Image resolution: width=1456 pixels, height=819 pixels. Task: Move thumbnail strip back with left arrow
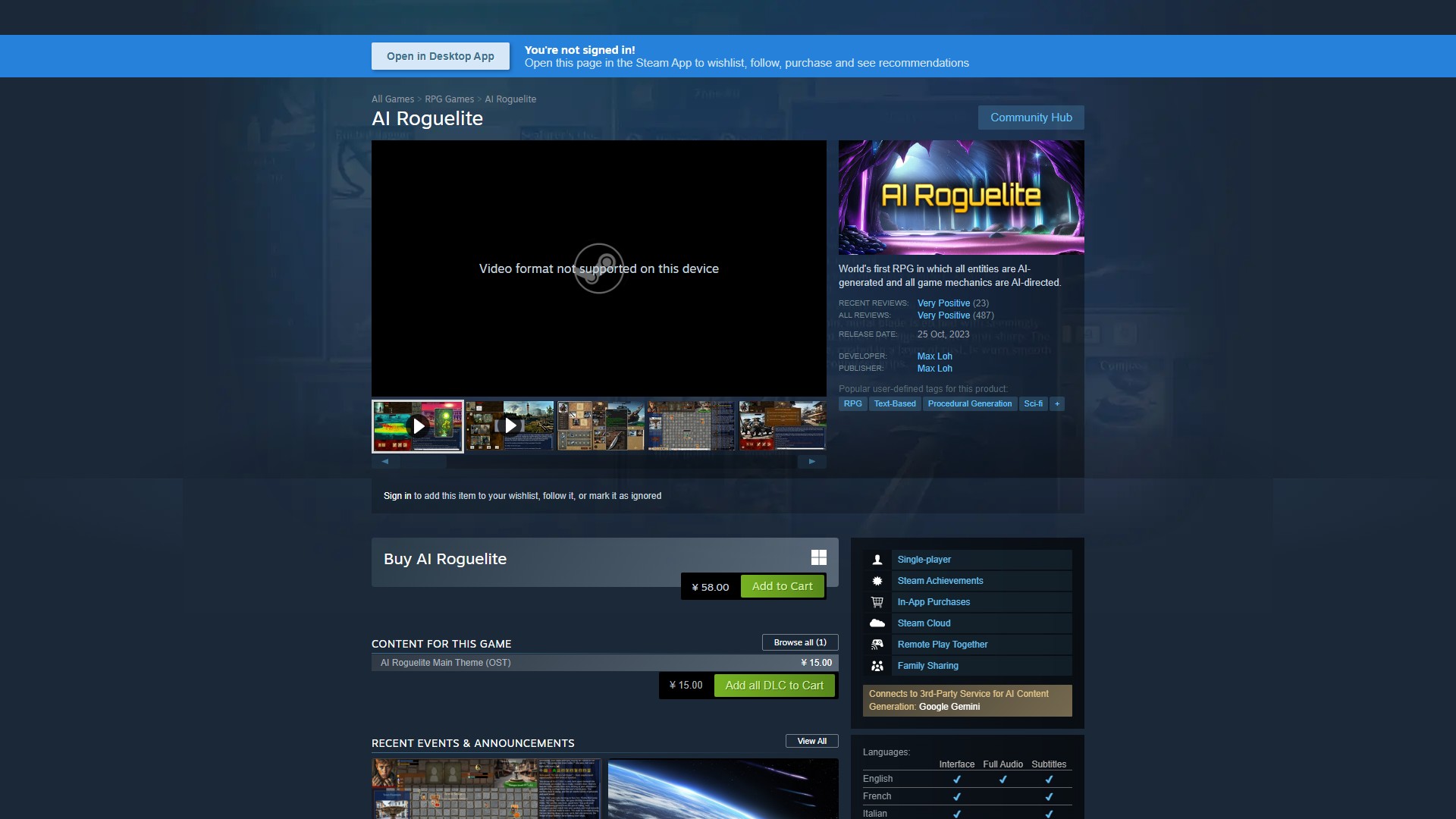[385, 461]
